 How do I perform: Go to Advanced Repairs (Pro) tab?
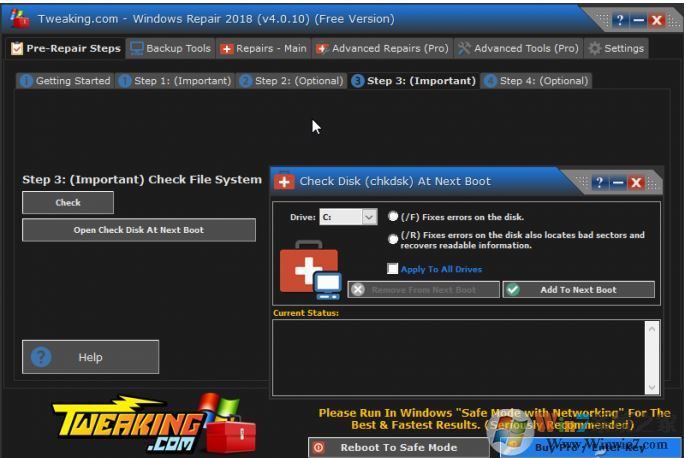coord(382,48)
